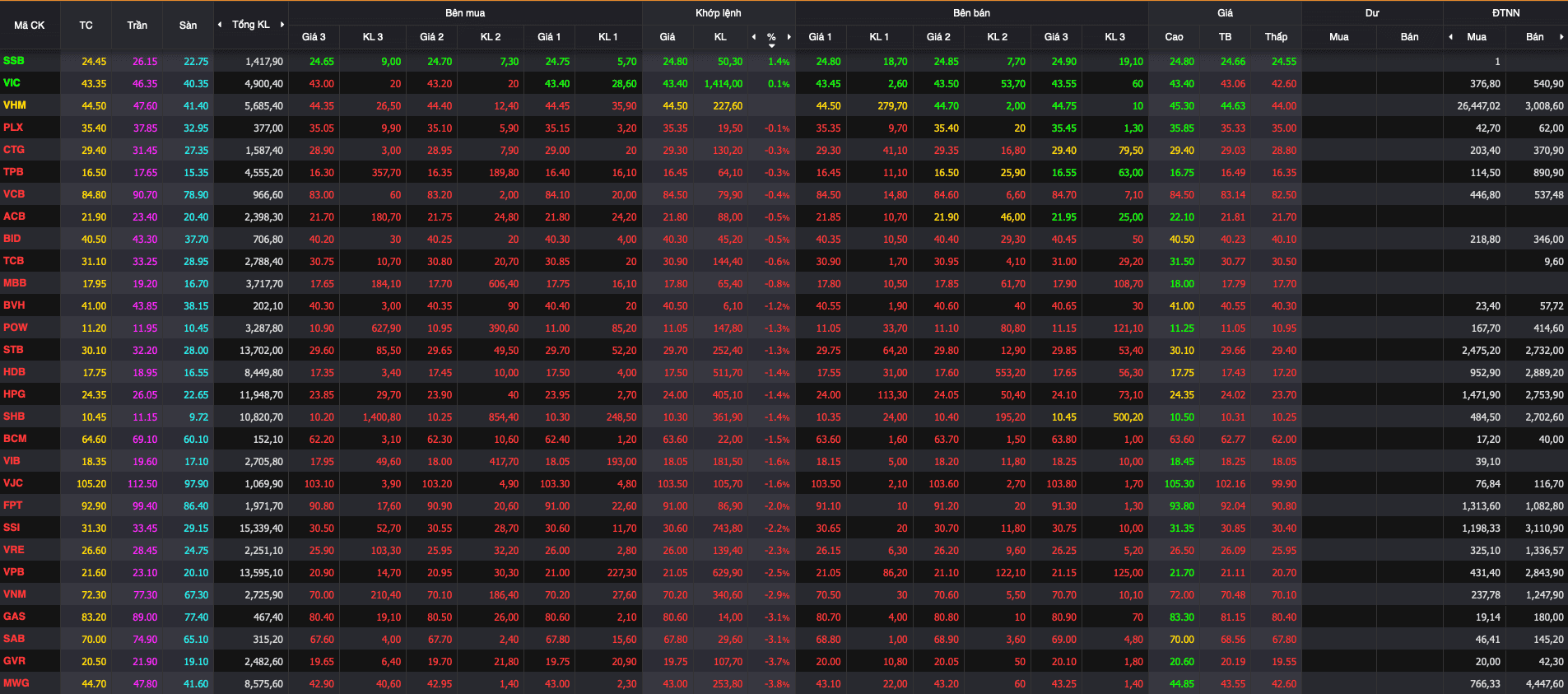Click the left arrow beside the % header
Image resolution: width=1568 pixels, height=694 pixels.
[754, 37]
